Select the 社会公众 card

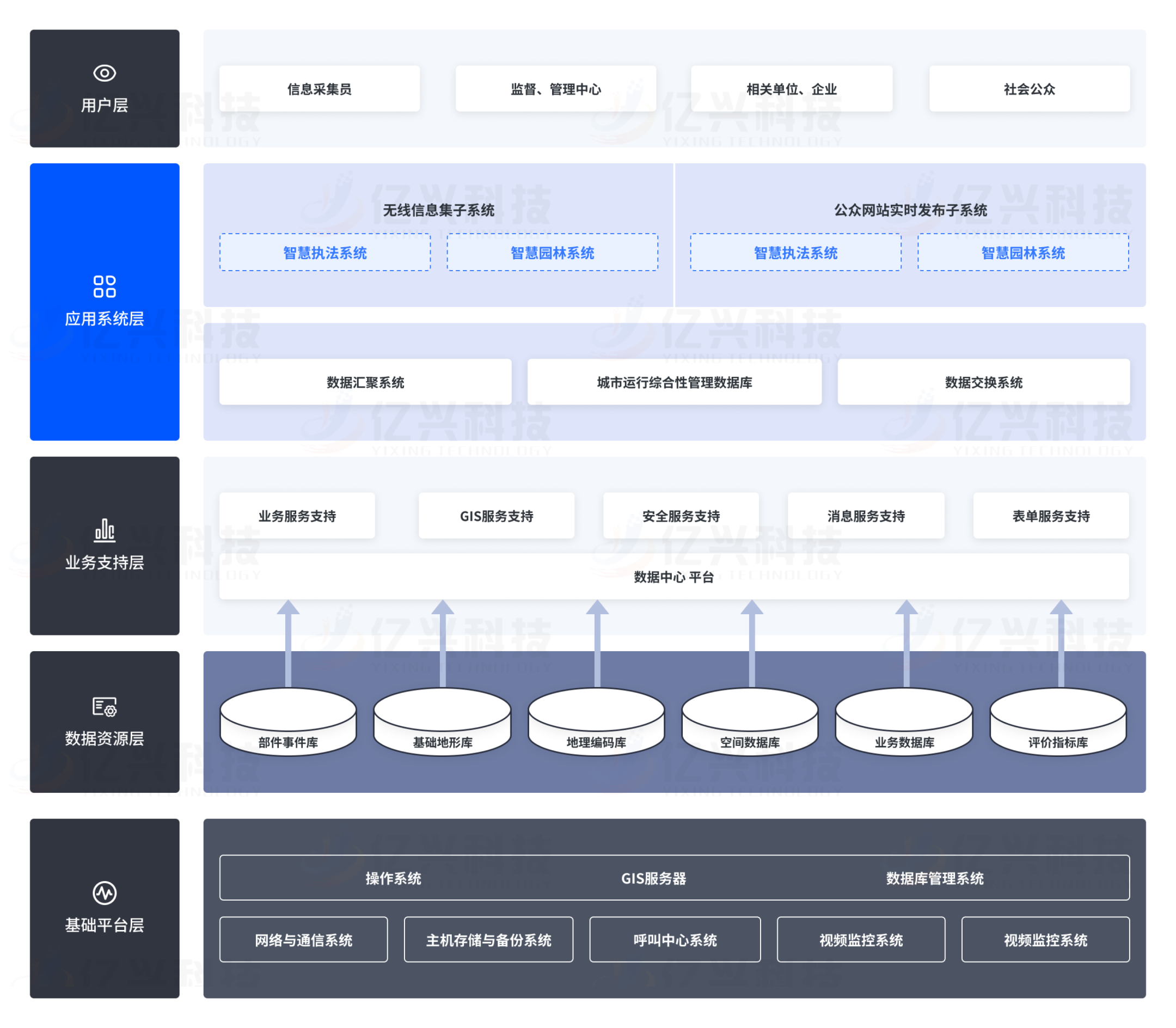coord(1030,89)
